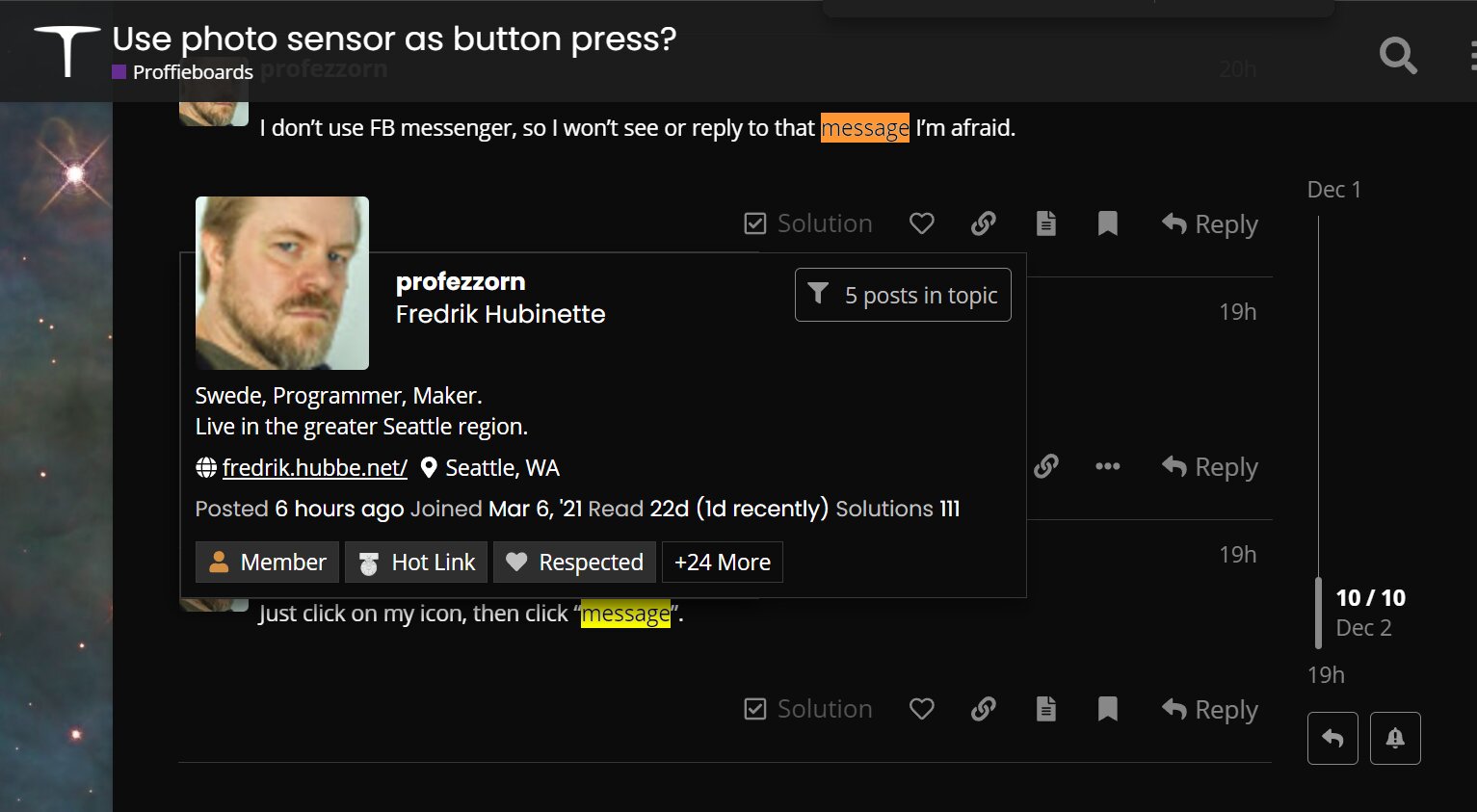Click the bell notification button below the timeline

coord(1394,738)
